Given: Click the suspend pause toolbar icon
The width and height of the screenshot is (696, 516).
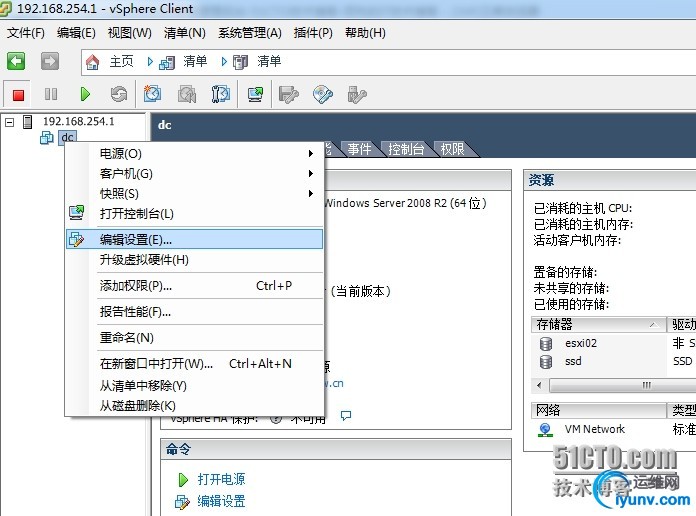Looking at the screenshot, I should click(x=51, y=94).
